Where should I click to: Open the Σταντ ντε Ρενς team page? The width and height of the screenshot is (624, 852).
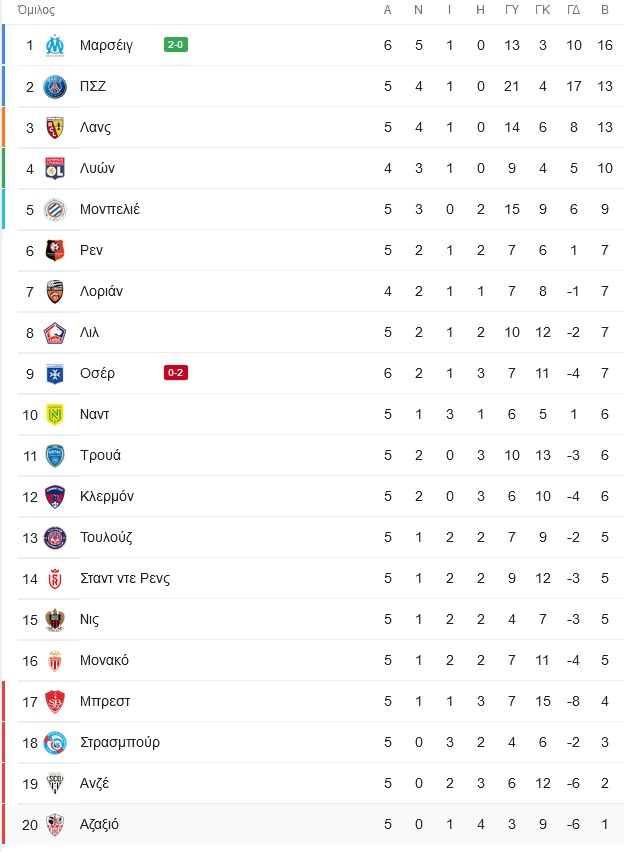click(125, 578)
